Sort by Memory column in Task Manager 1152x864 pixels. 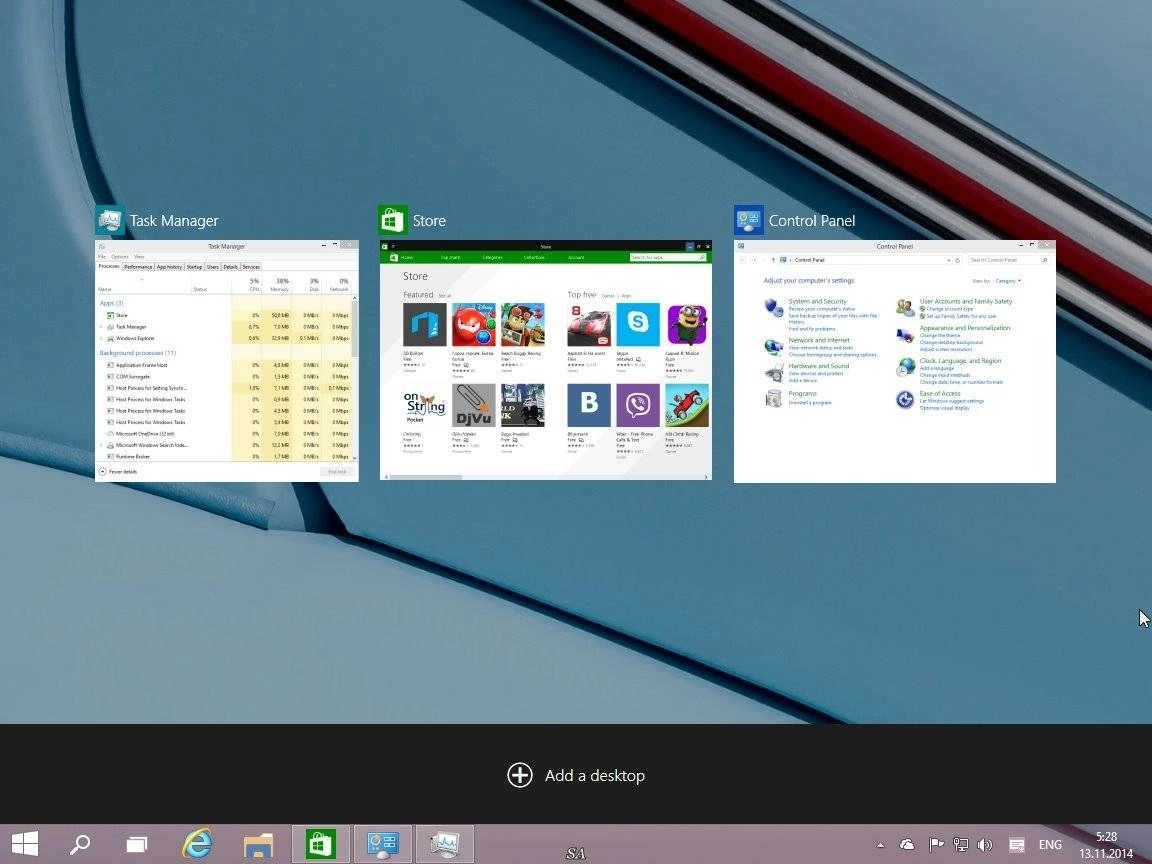278,284
